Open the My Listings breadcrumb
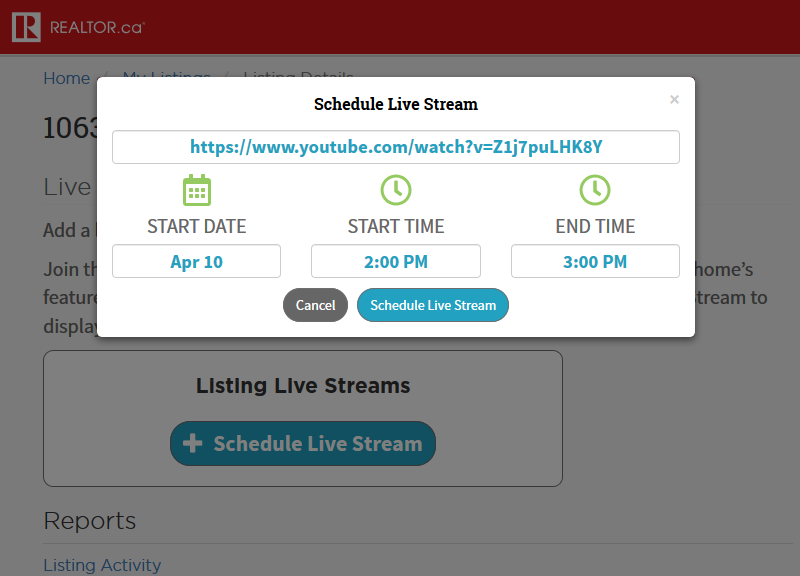The width and height of the screenshot is (800, 576). pos(166,76)
